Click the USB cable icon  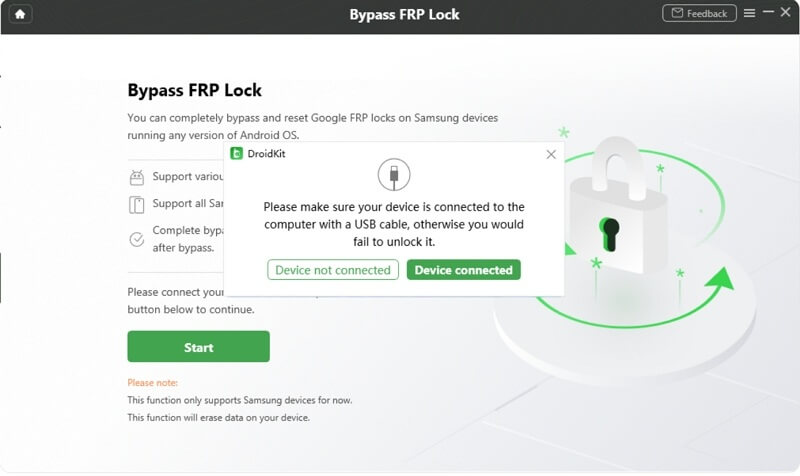[x=394, y=174]
